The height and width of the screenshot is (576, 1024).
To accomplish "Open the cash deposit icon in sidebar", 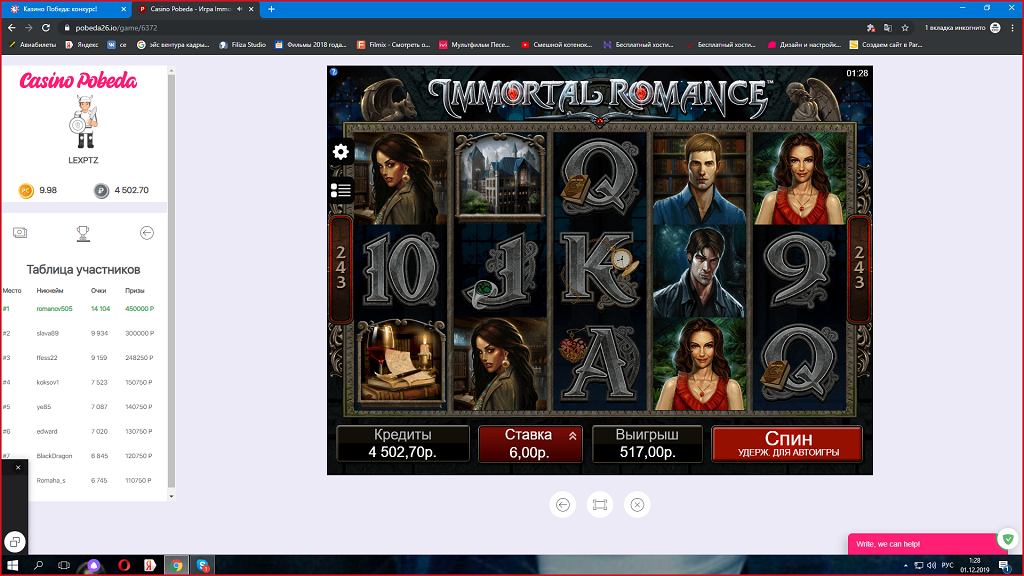I will tap(20, 232).
